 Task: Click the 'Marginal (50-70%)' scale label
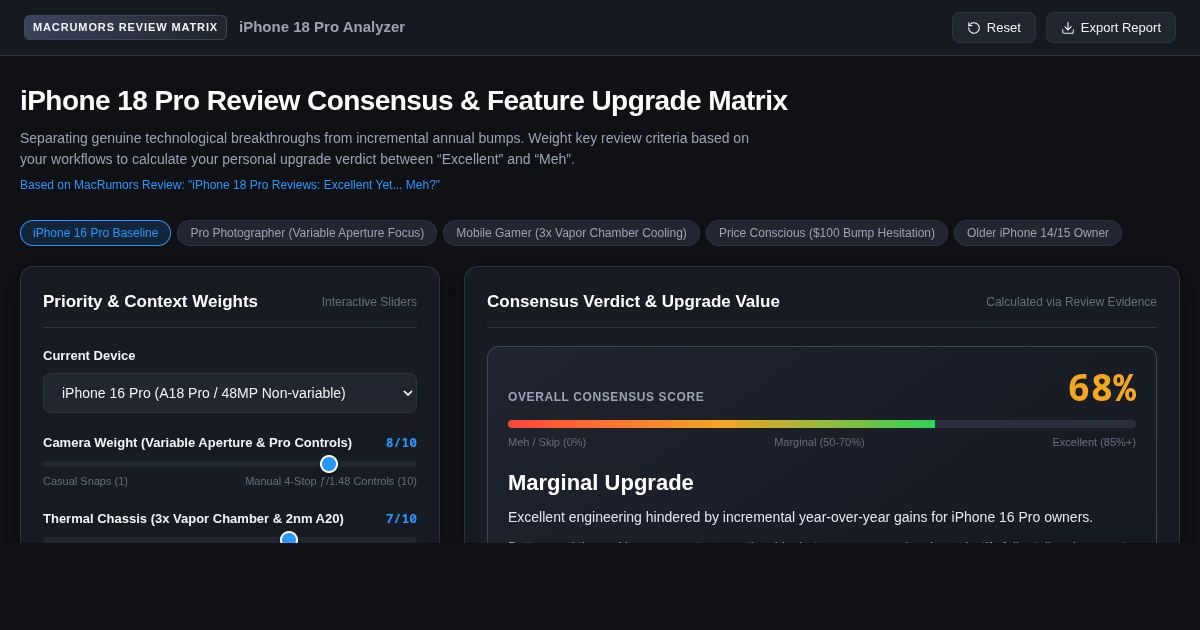819,442
